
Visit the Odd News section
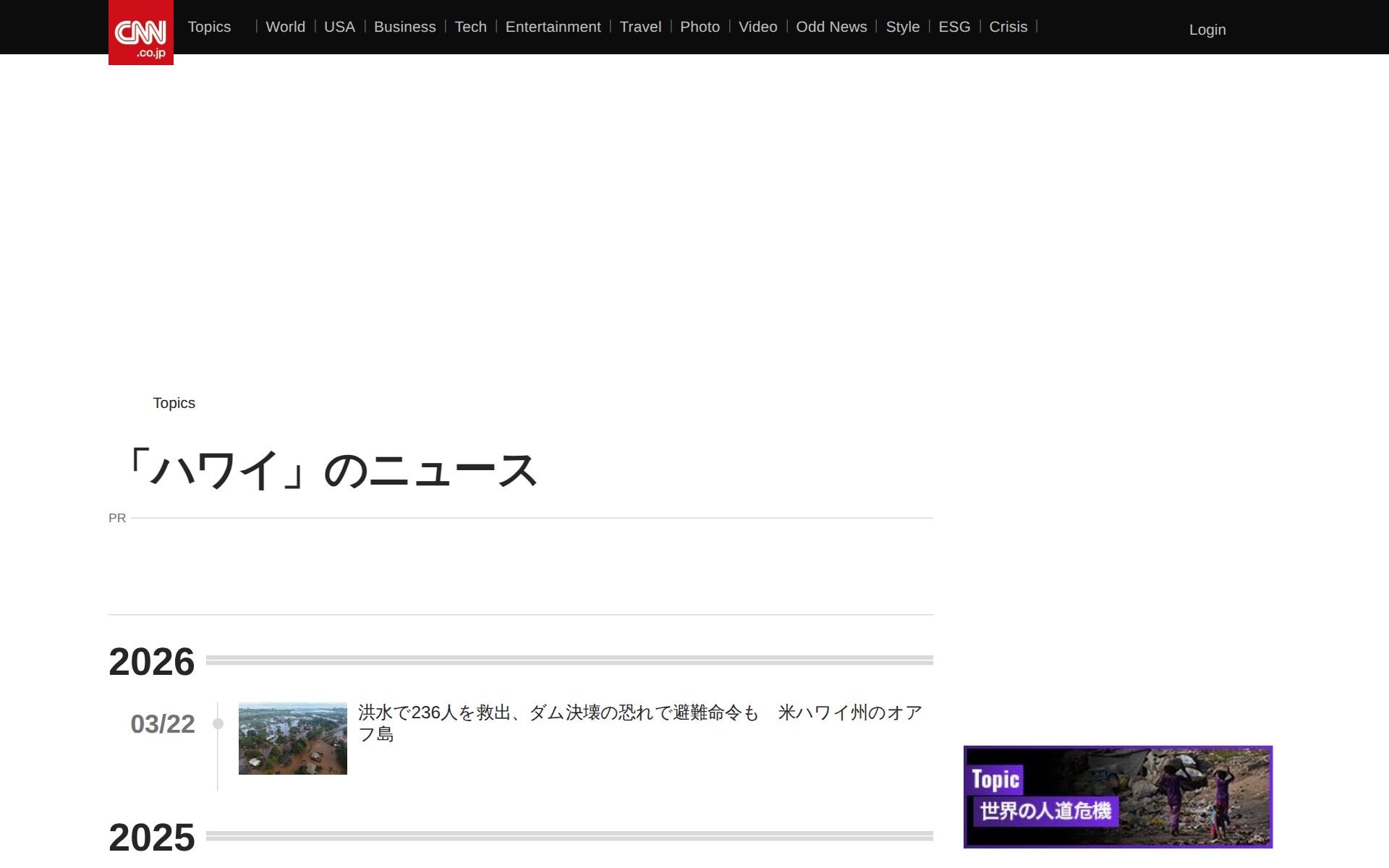click(831, 27)
